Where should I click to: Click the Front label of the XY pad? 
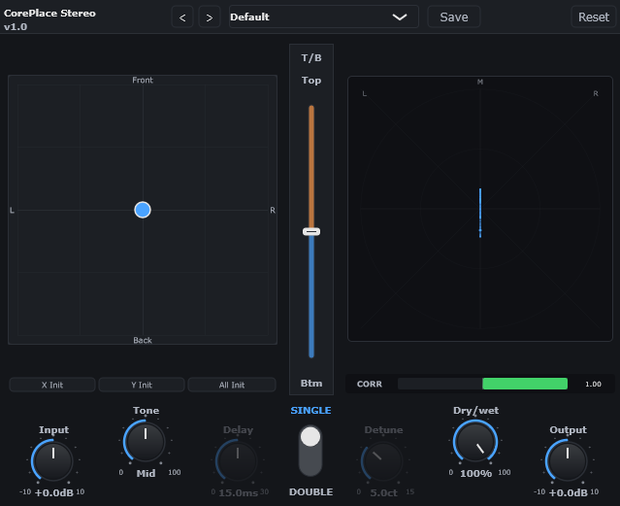point(142,80)
